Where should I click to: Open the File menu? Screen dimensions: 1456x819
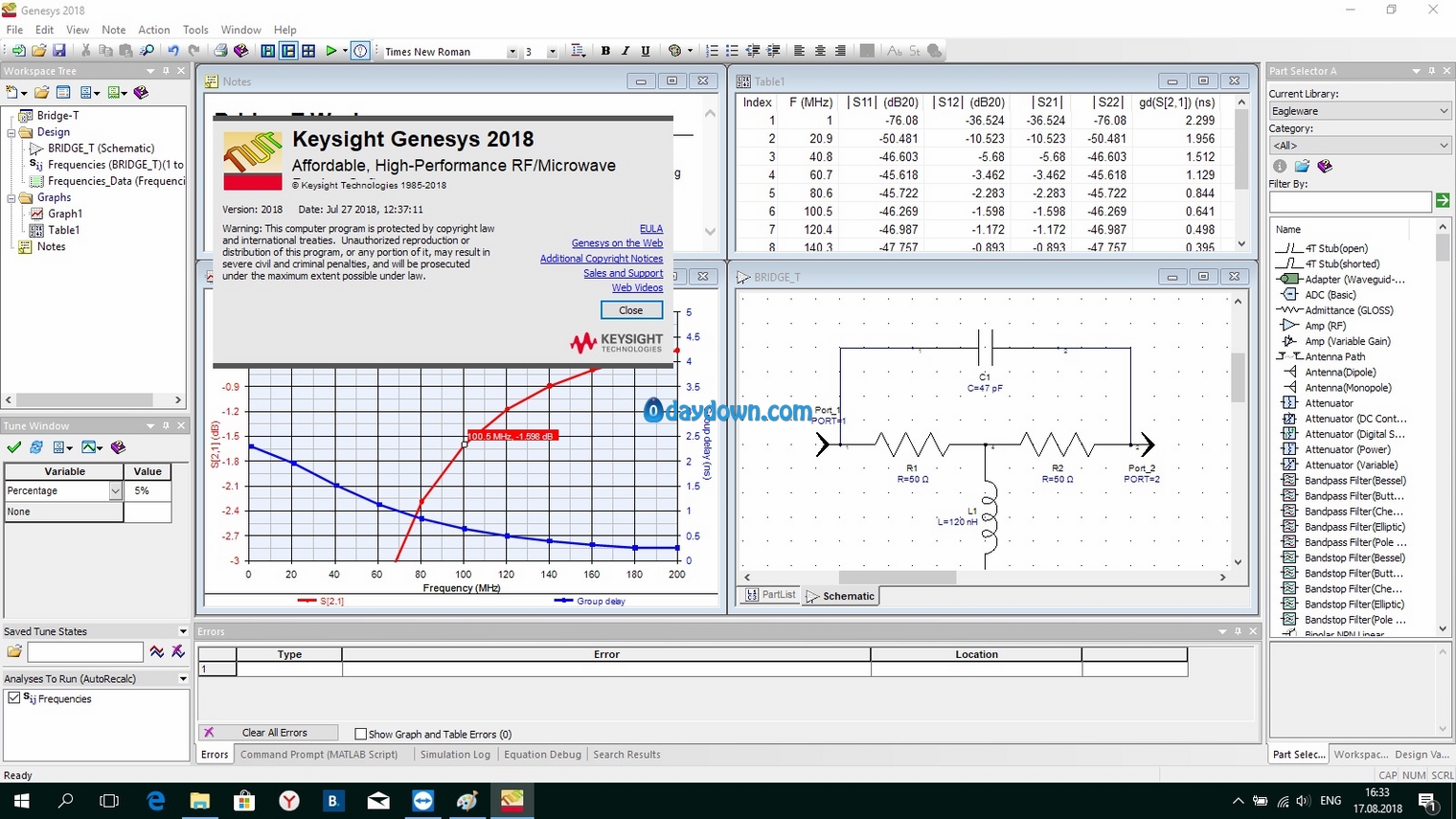pos(14,30)
